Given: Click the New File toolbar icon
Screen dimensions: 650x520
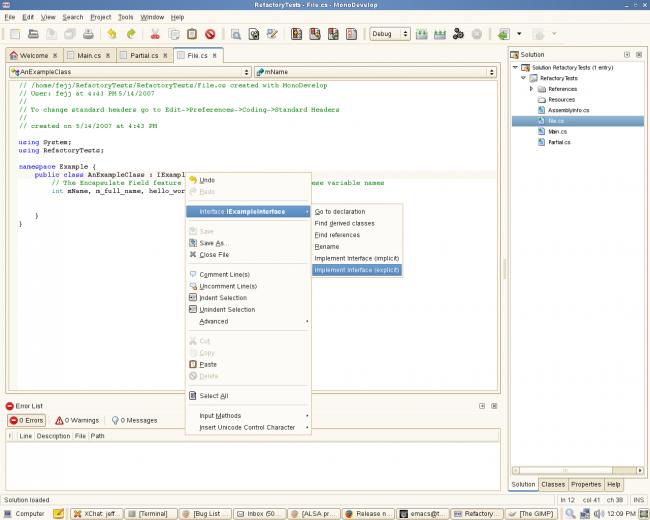Looking at the screenshot, I should (x=15, y=34).
